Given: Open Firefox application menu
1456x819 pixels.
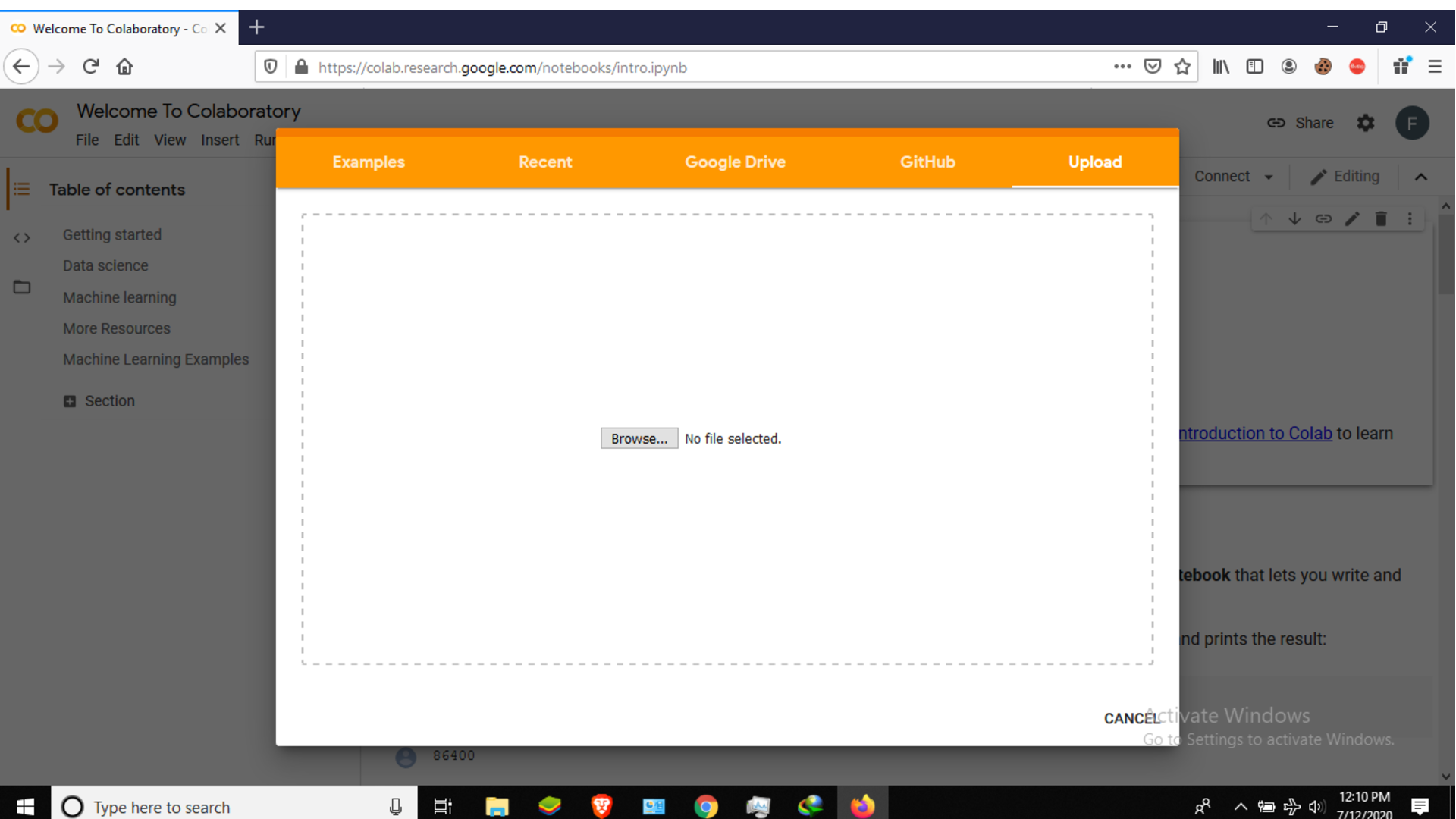Looking at the screenshot, I should coord(1435,67).
